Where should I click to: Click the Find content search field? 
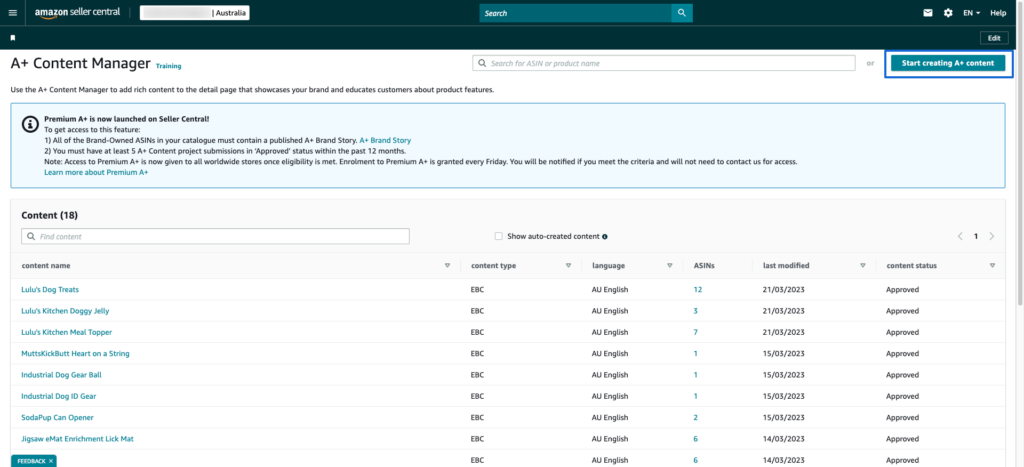point(216,236)
